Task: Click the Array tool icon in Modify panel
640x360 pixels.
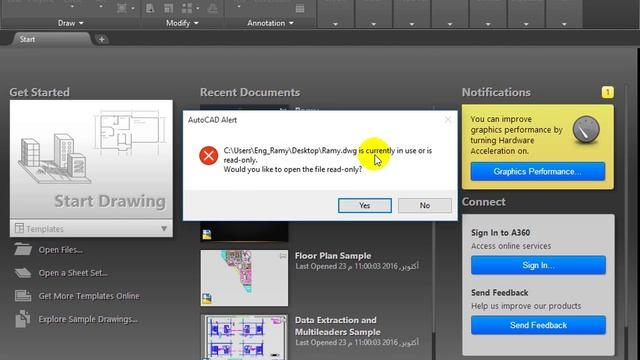Action: 187,8
